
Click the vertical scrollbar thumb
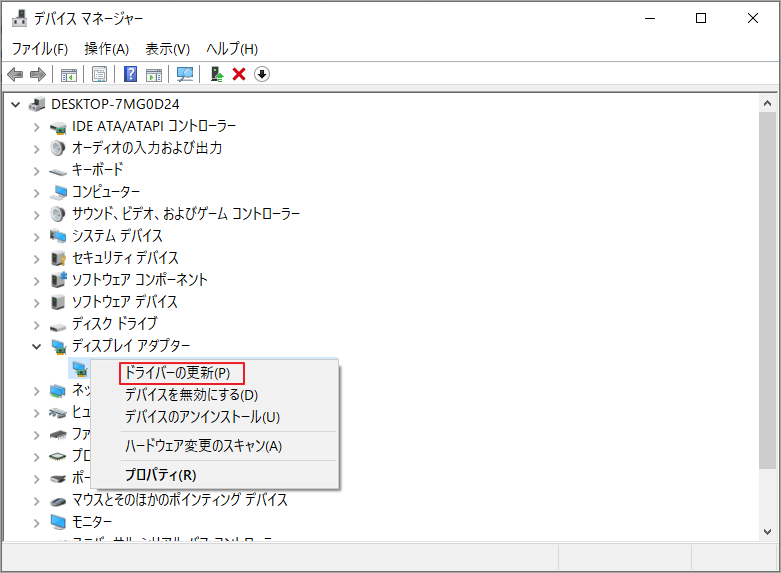tap(767, 290)
